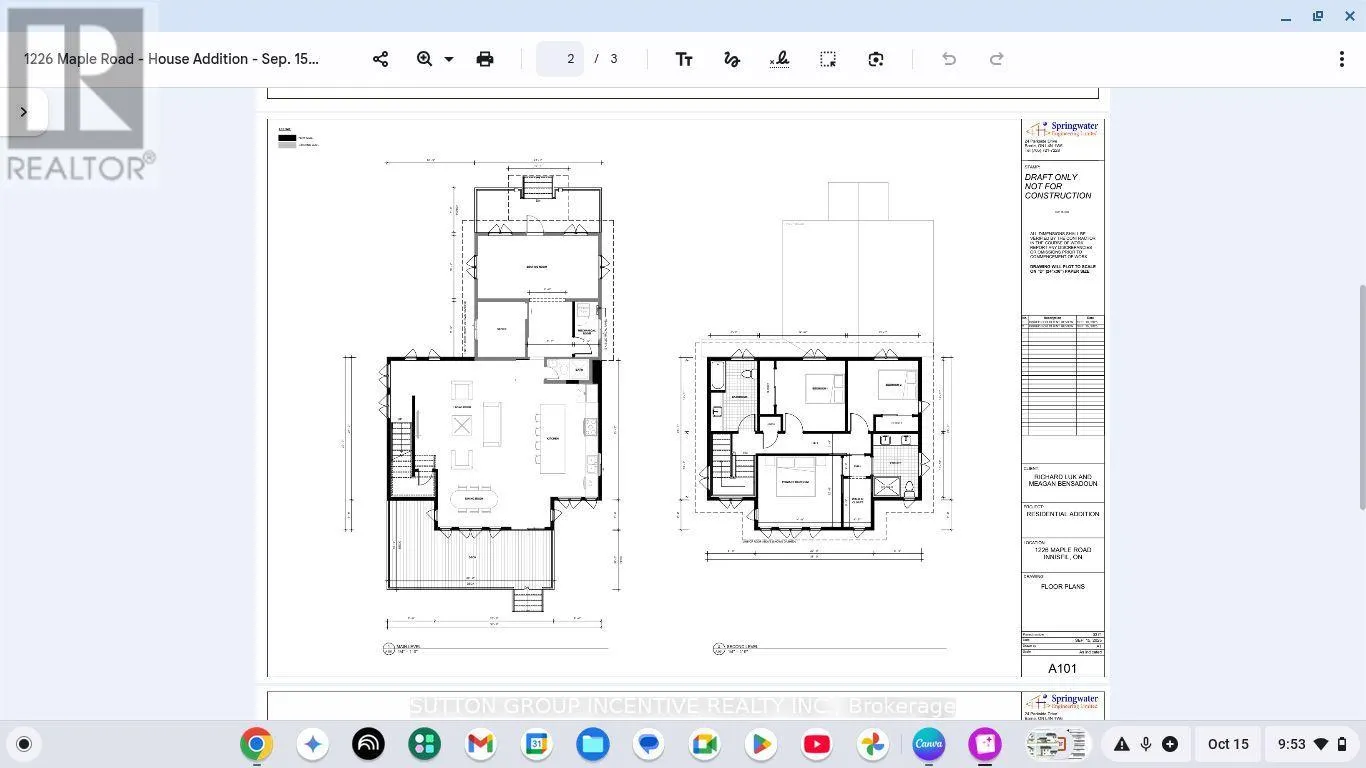
Task: Select the text annotation tool
Action: pos(684,59)
